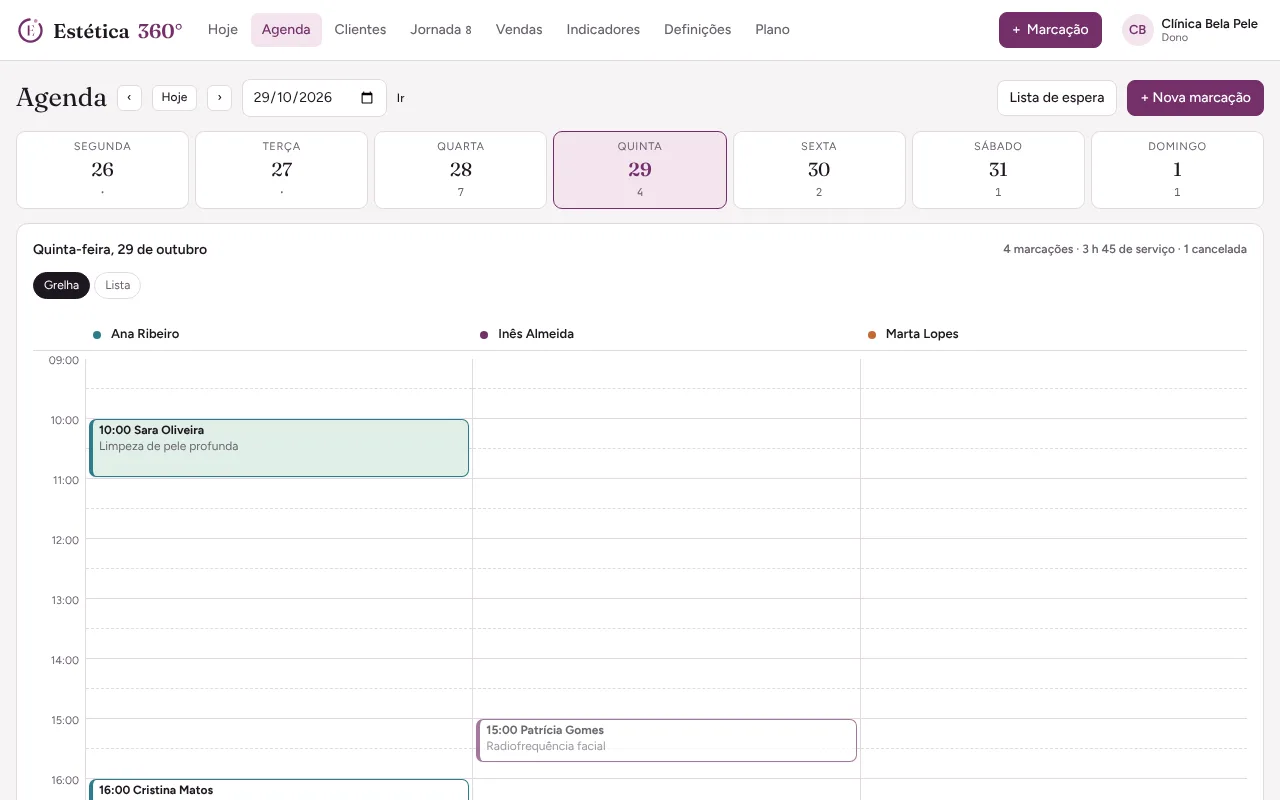This screenshot has height=800, width=1280.
Task: Click the Estética 360° logo icon
Action: [31, 30]
